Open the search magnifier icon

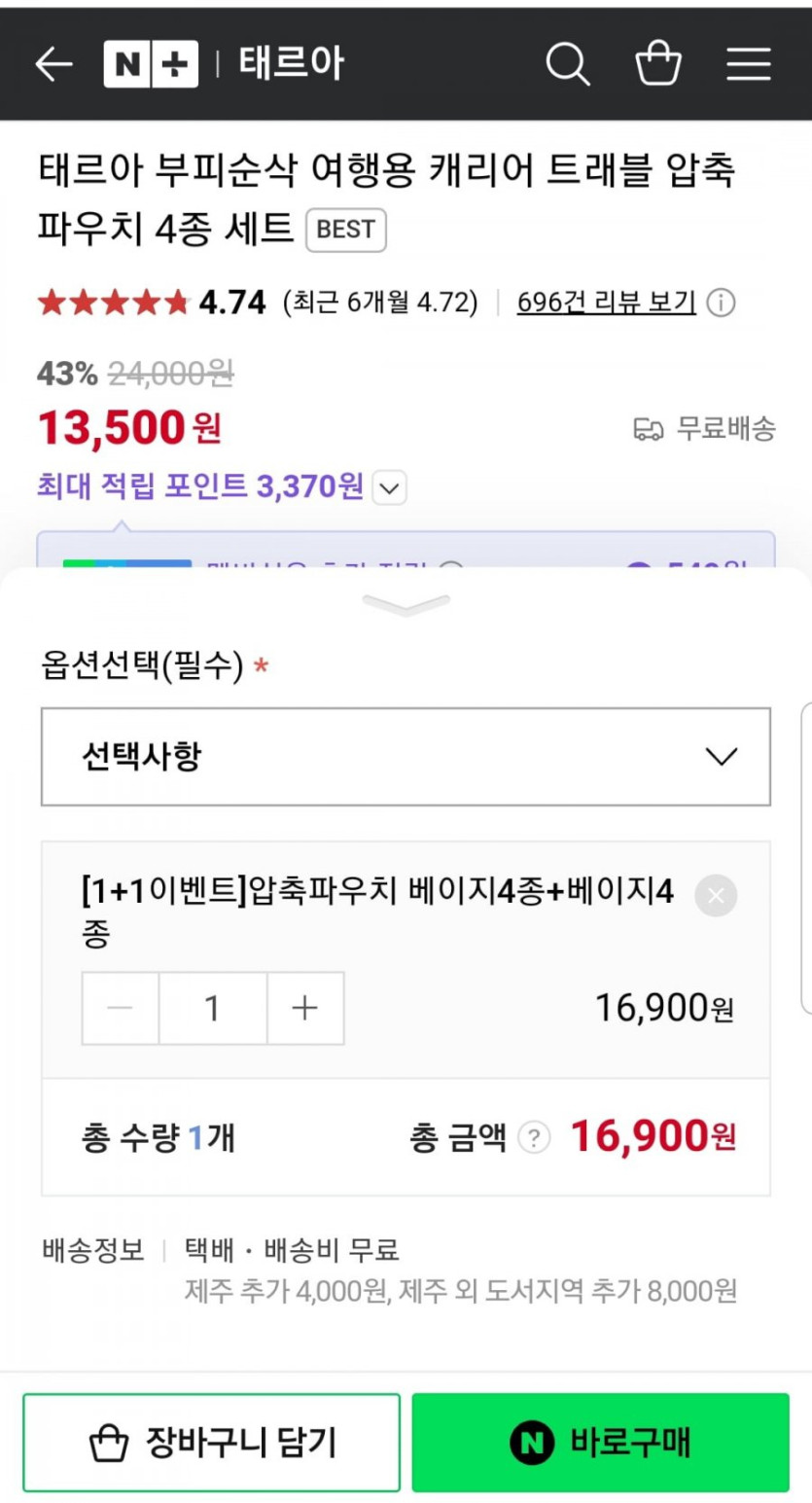tap(567, 64)
